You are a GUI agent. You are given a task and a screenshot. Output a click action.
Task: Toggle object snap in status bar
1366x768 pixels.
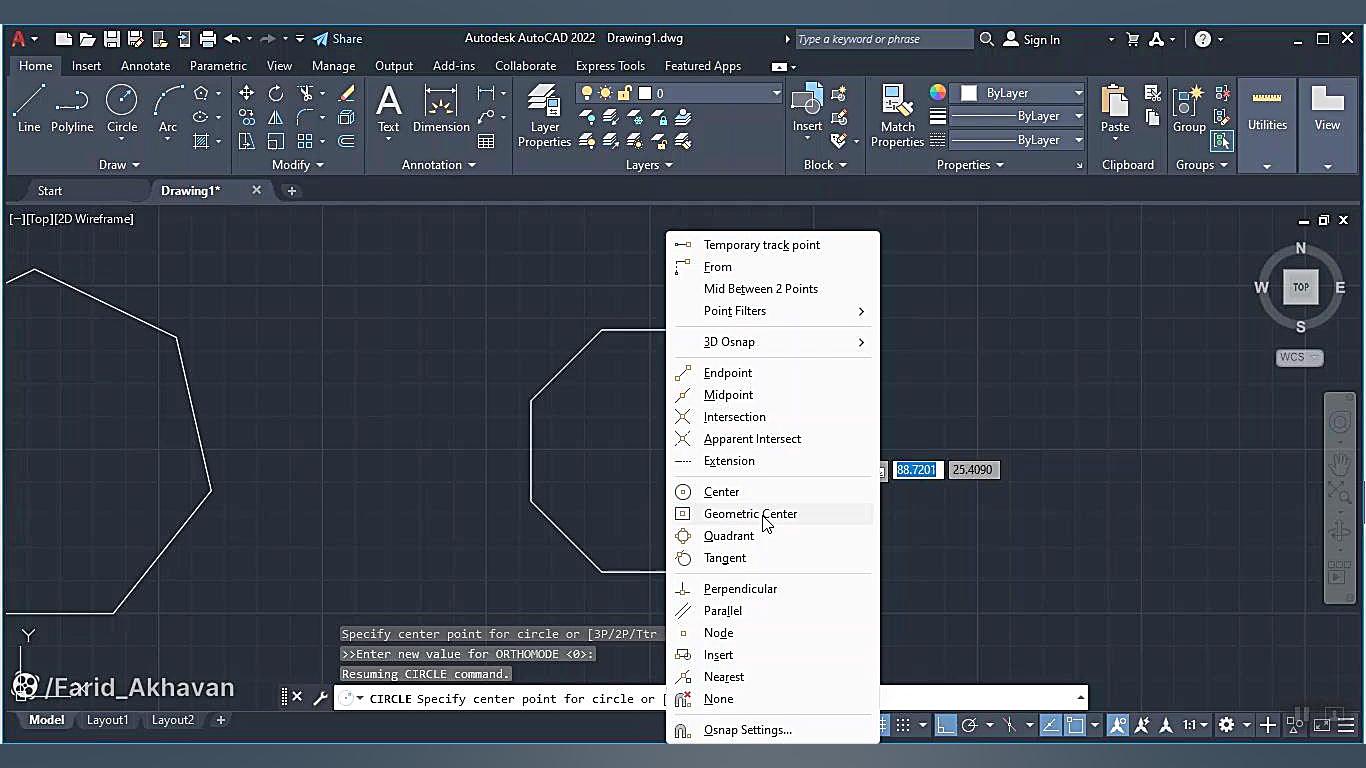point(1075,725)
